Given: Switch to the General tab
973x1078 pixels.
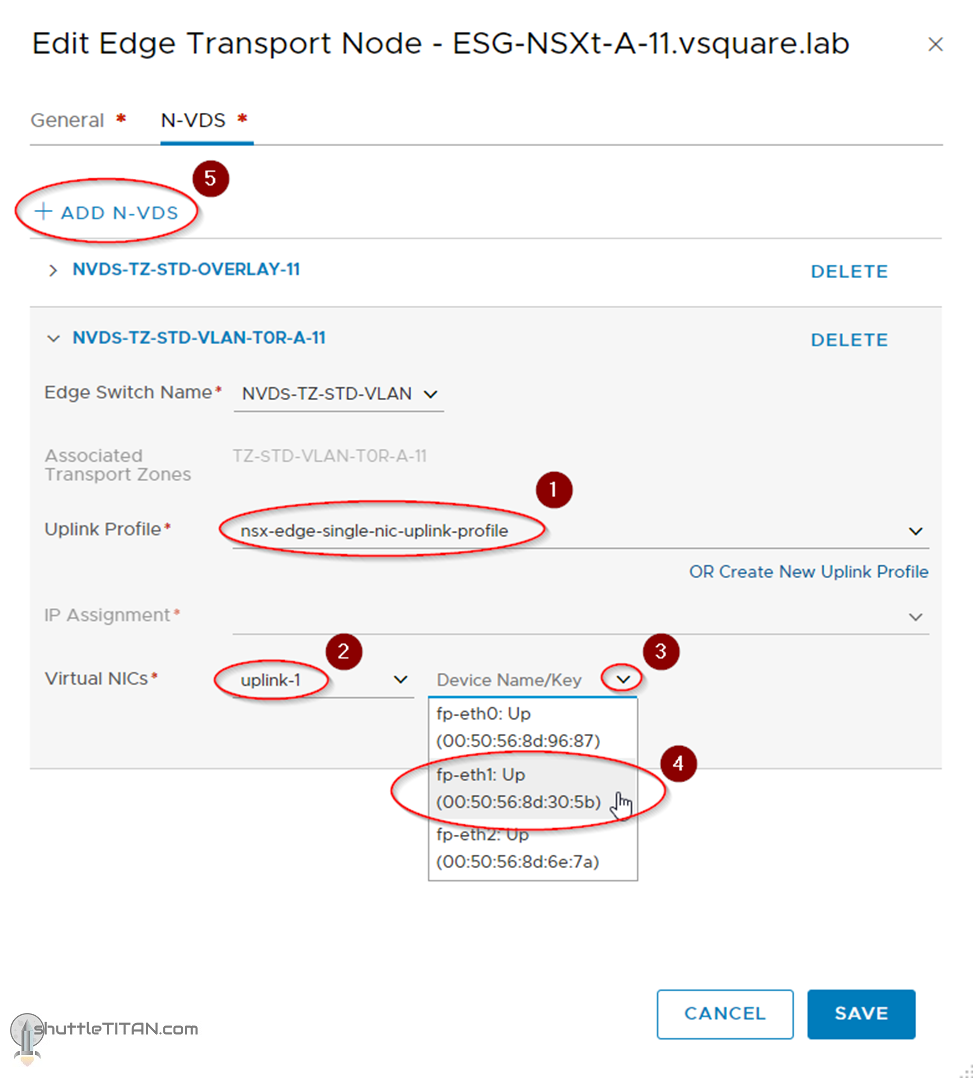Looking at the screenshot, I should (x=68, y=120).
